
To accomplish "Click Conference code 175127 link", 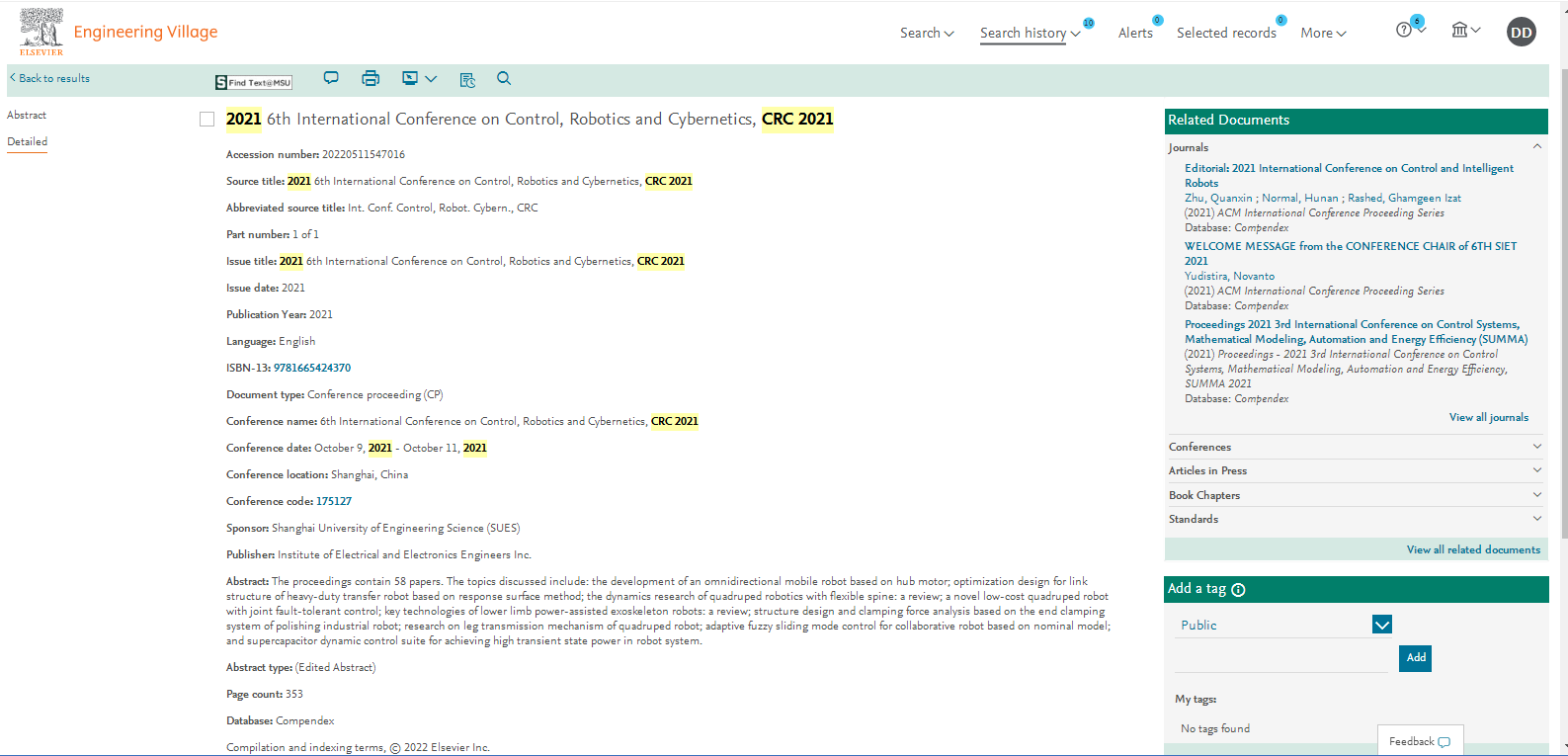I will 334,501.
